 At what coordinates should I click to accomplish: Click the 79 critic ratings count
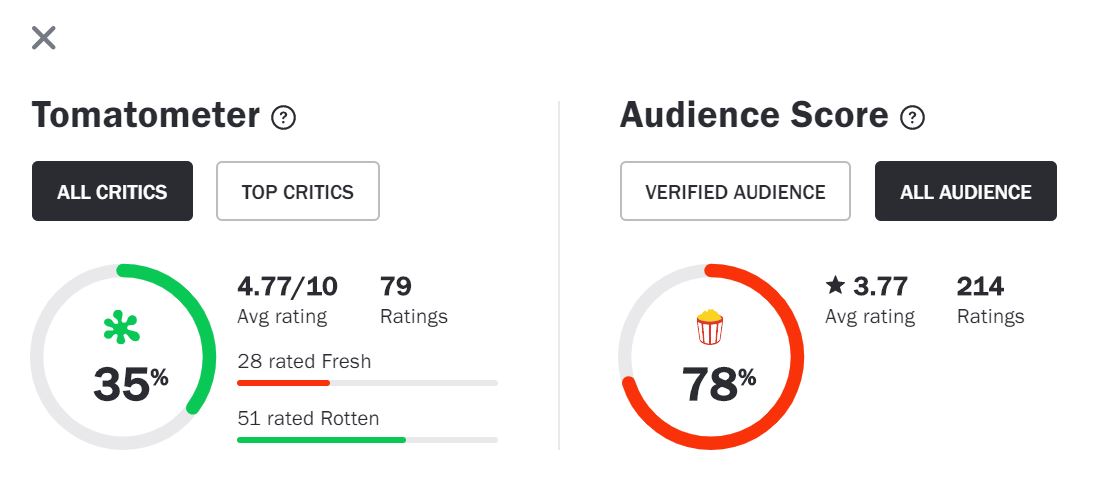(396, 287)
